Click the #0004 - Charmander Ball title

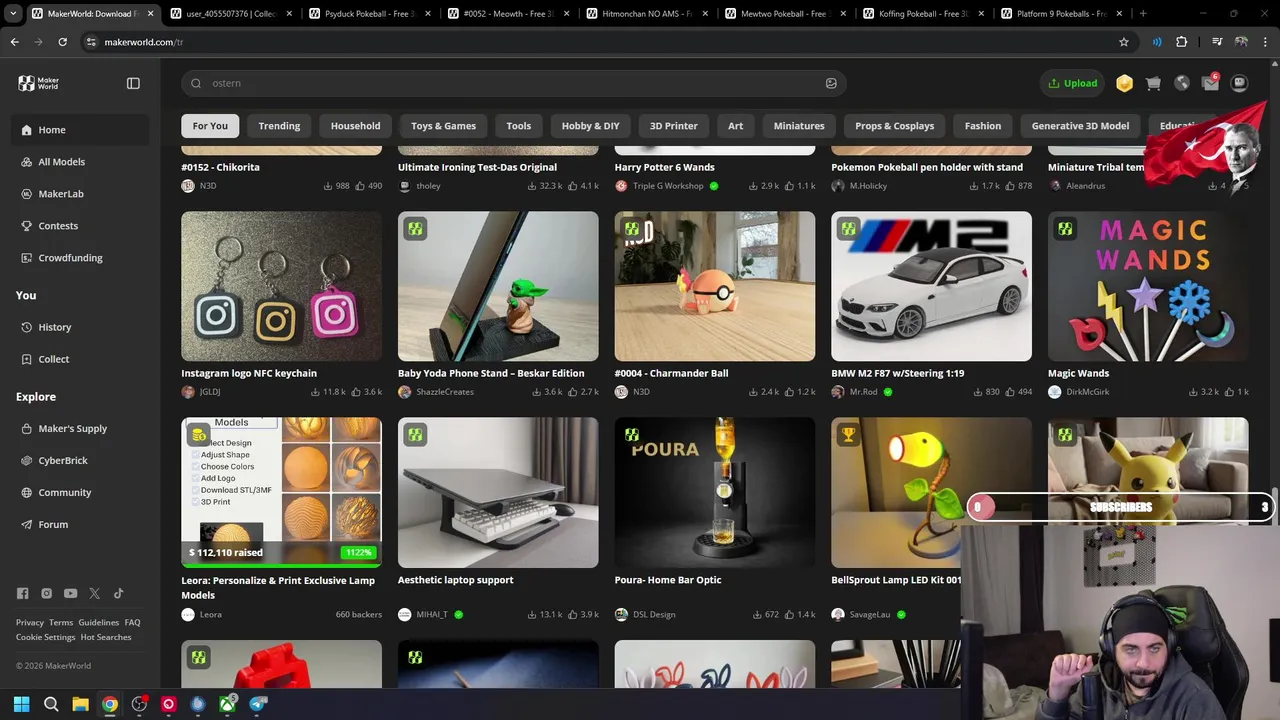[671, 373]
